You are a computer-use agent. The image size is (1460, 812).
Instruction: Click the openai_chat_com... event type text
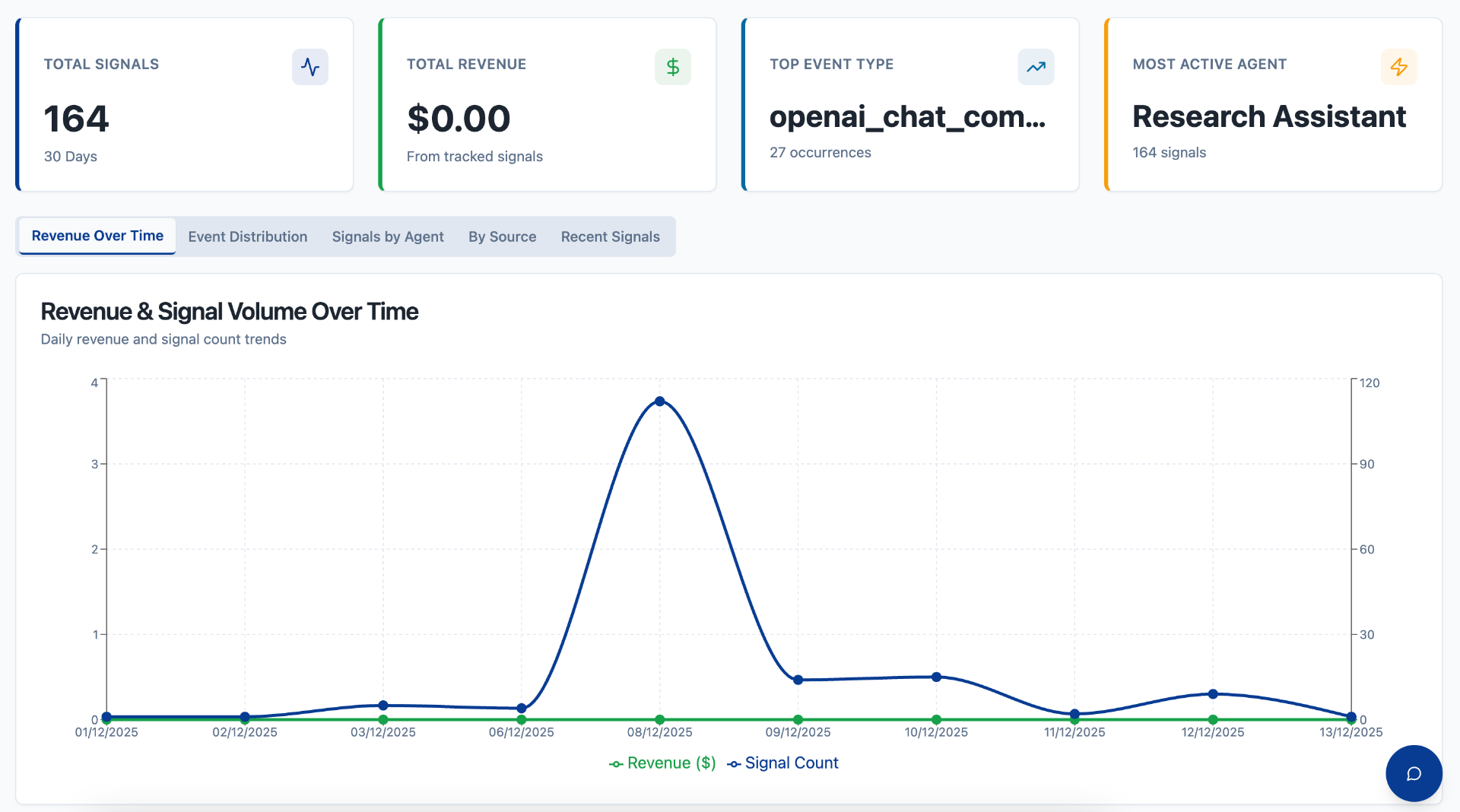coord(907,116)
